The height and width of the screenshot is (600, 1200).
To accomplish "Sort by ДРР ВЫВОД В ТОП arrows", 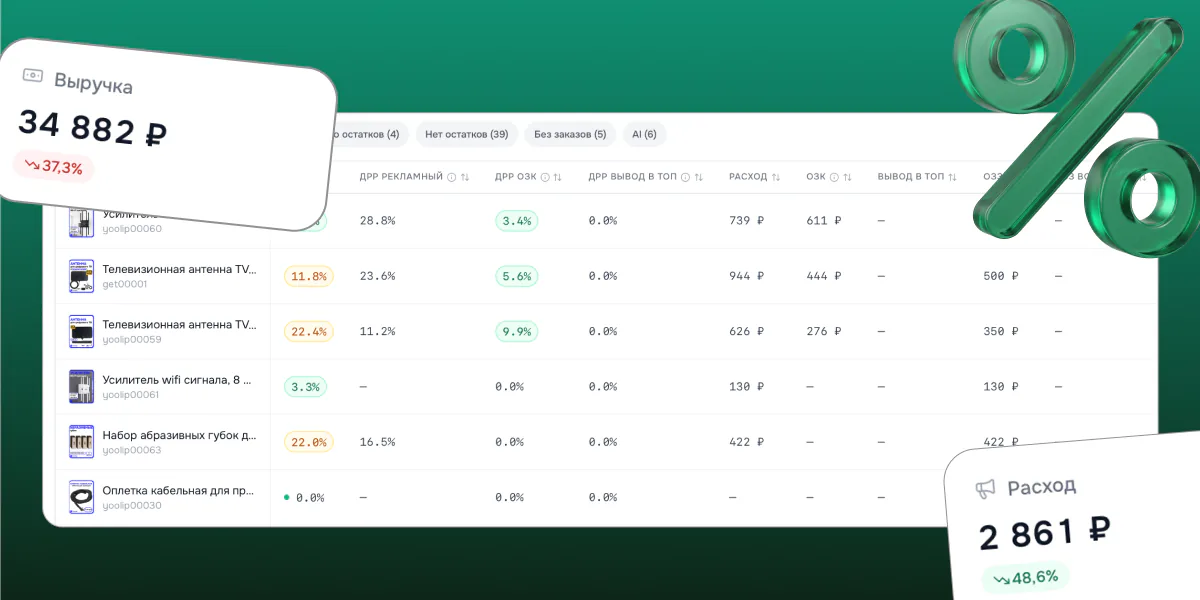I will pyautogui.click(x=699, y=177).
